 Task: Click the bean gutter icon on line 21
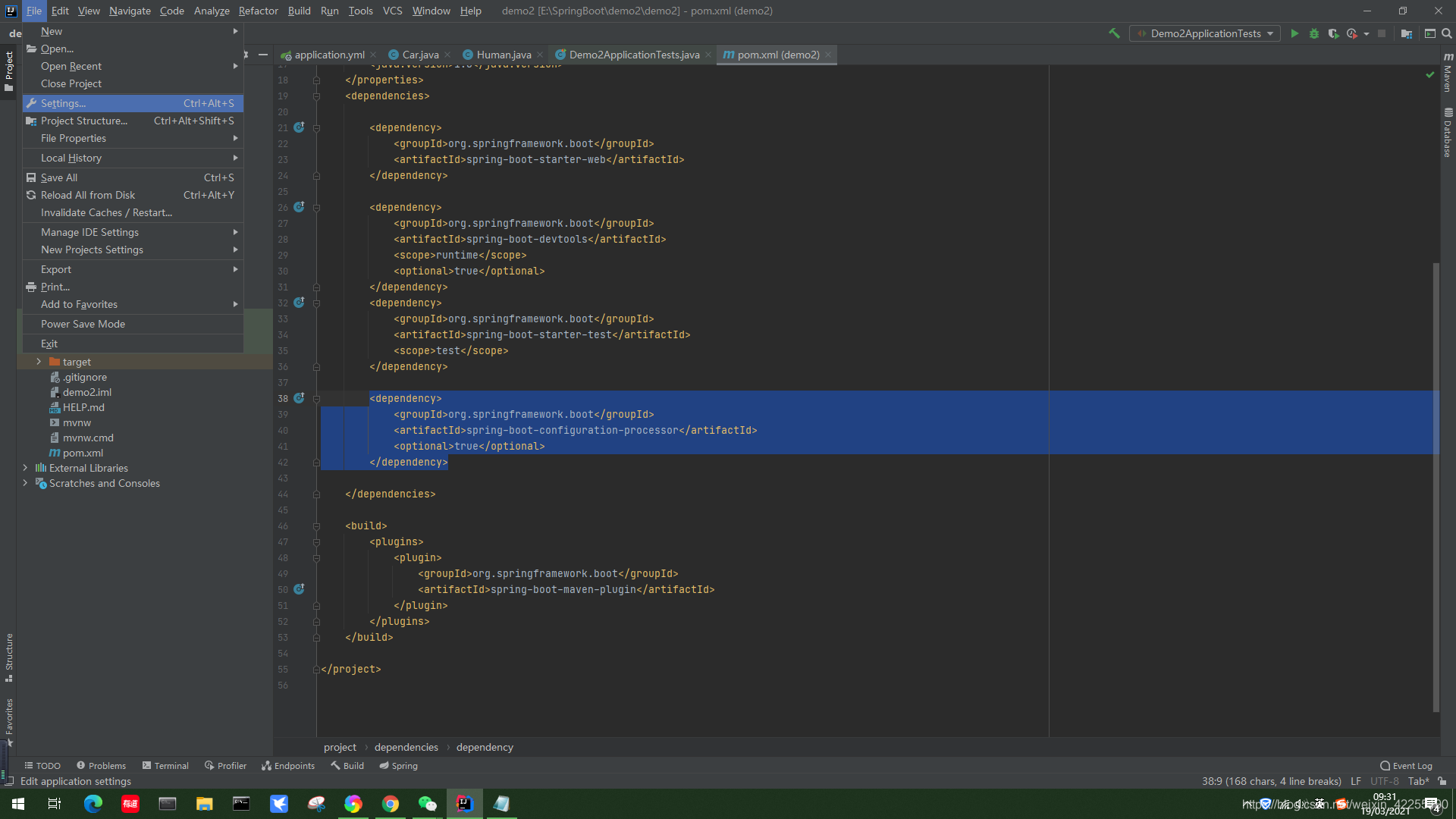click(299, 127)
